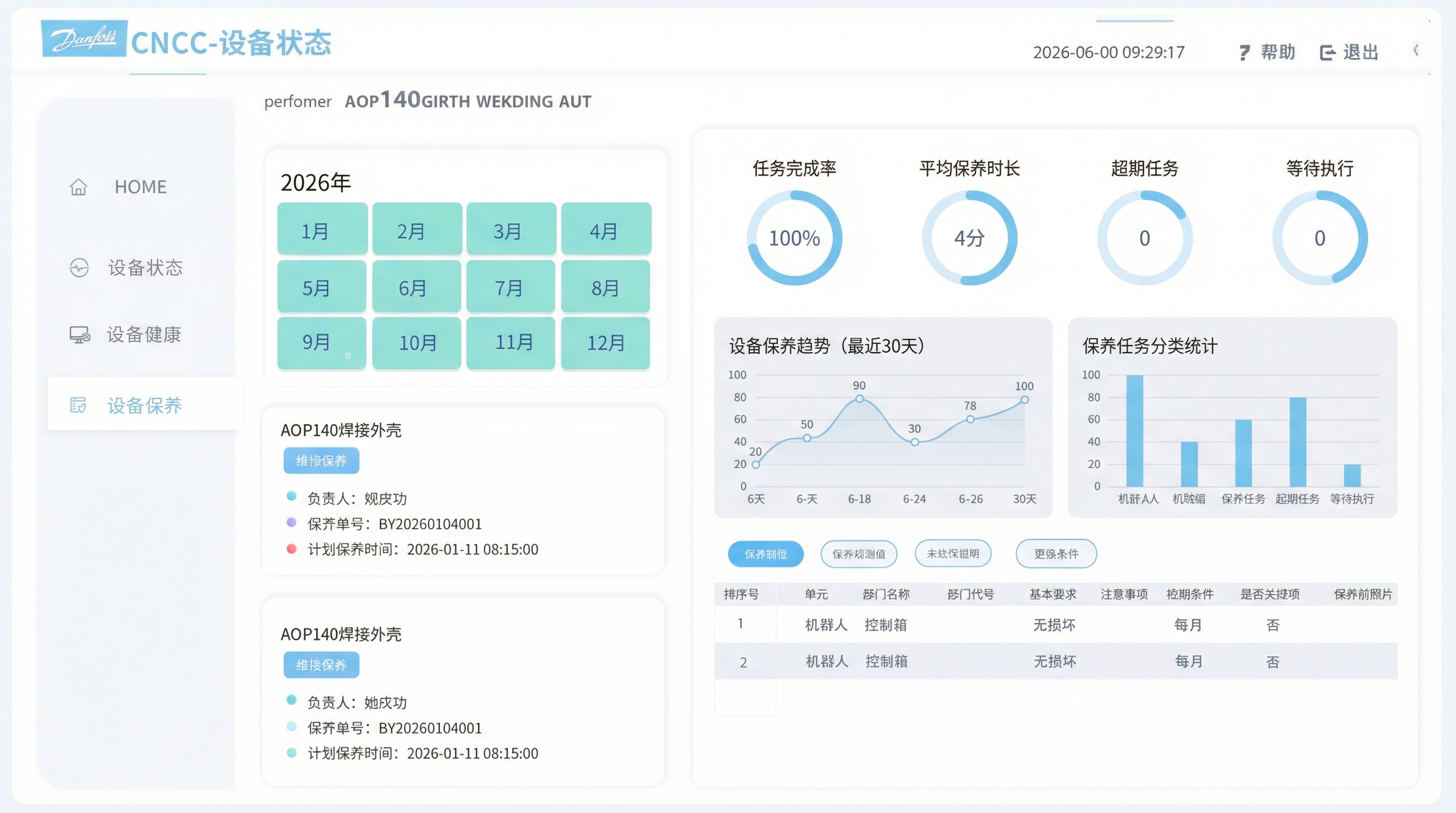
Task: Click 每月 cell in row 1
Action: tap(1188, 625)
